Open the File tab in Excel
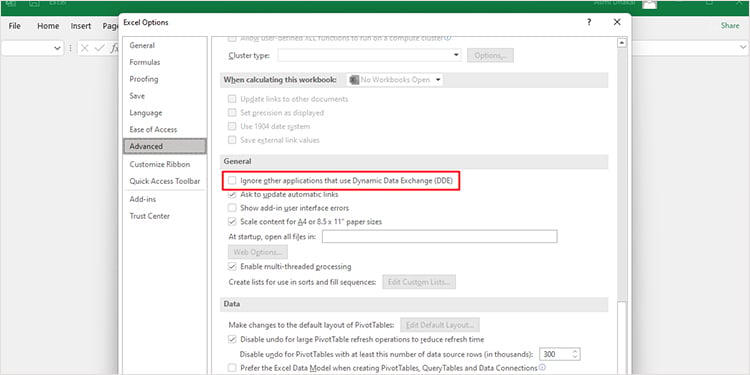The width and height of the screenshot is (750, 375). (x=14, y=26)
